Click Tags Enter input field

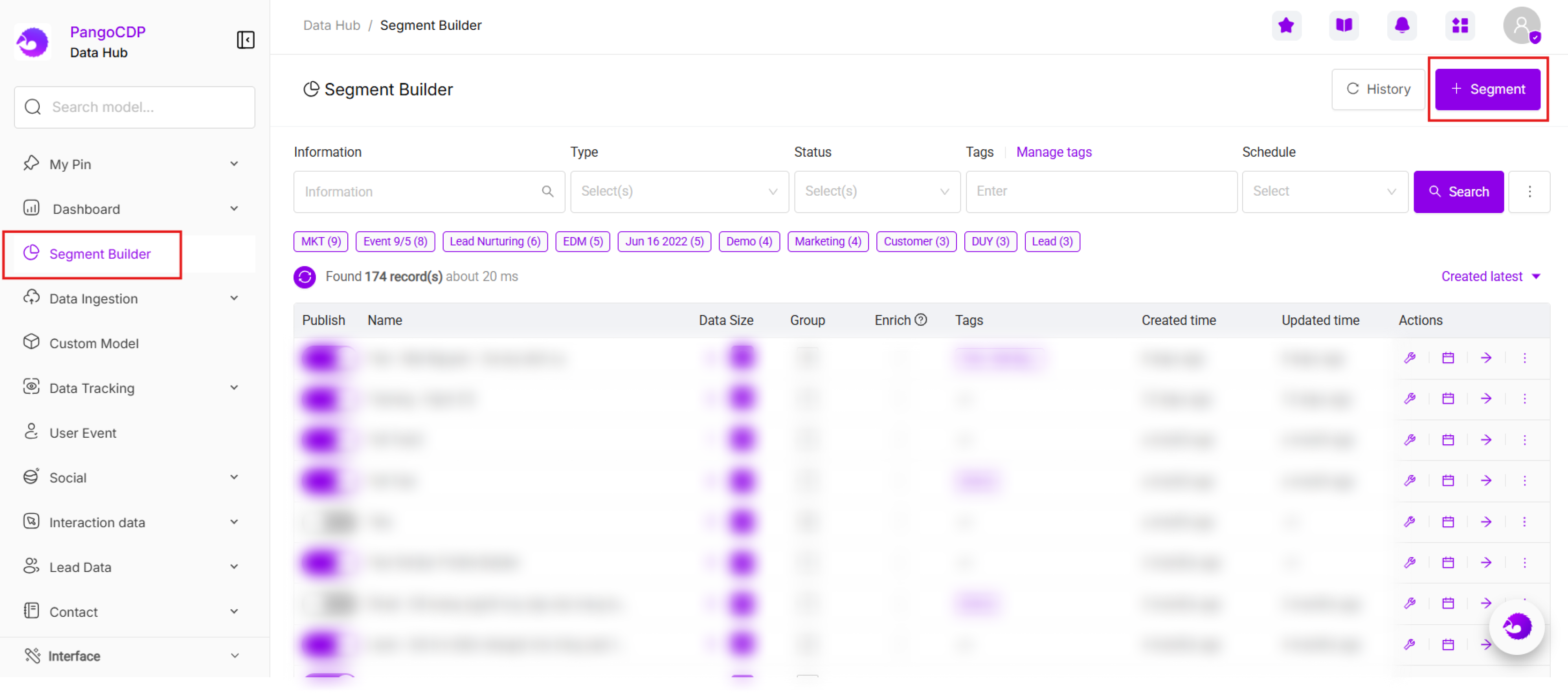pyautogui.click(x=1101, y=192)
